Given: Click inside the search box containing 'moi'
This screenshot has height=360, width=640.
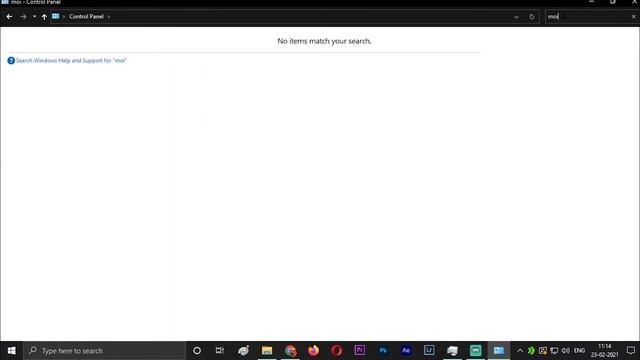Looking at the screenshot, I should [588, 17].
